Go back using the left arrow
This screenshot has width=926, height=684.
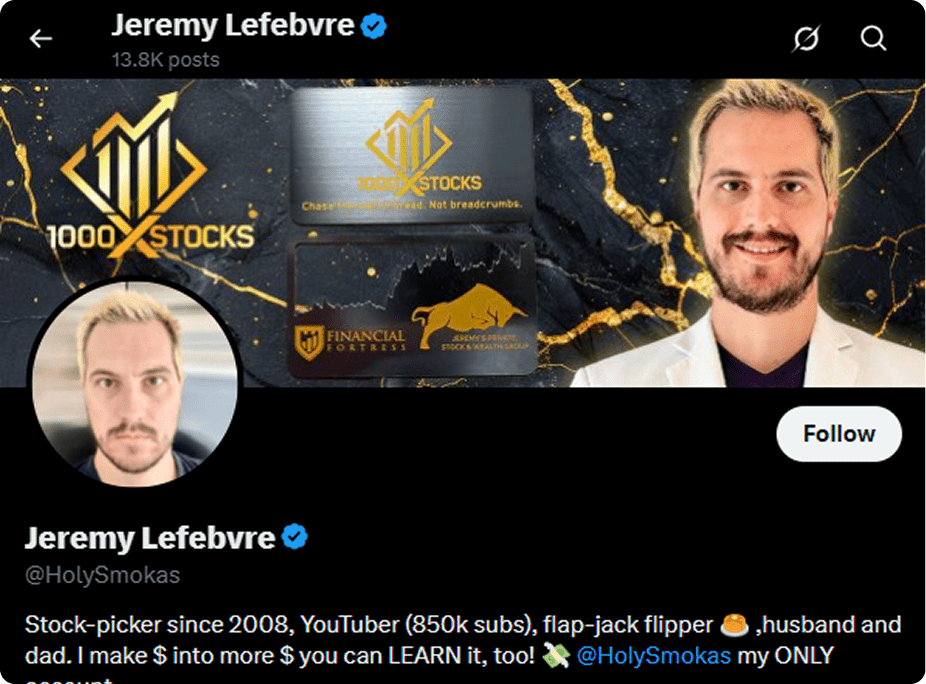point(41,39)
